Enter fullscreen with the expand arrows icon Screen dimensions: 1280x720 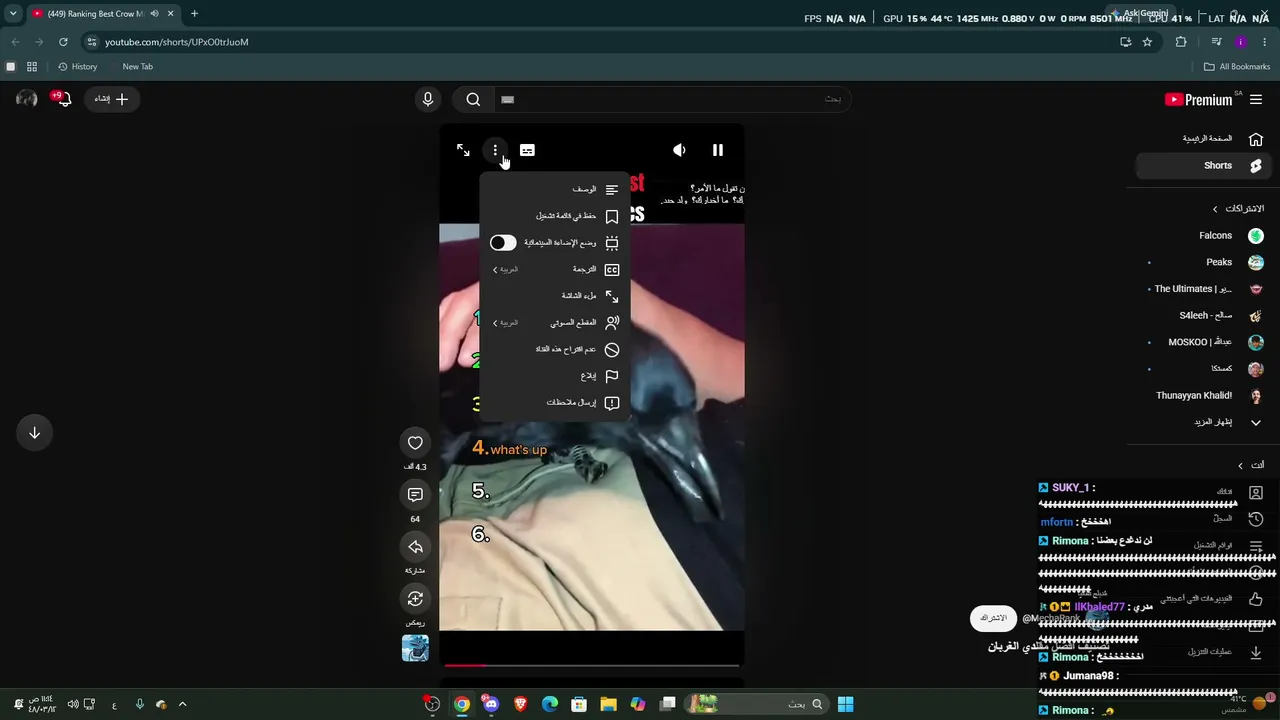(x=463, y=150)
